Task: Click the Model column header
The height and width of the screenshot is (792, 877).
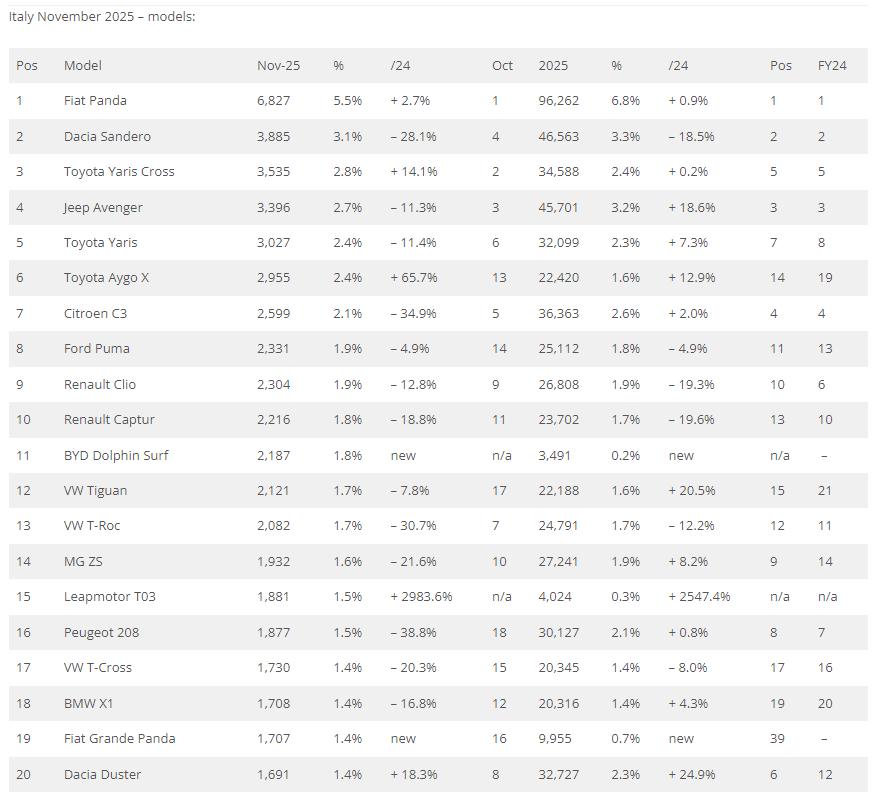Action: point(83,65)
